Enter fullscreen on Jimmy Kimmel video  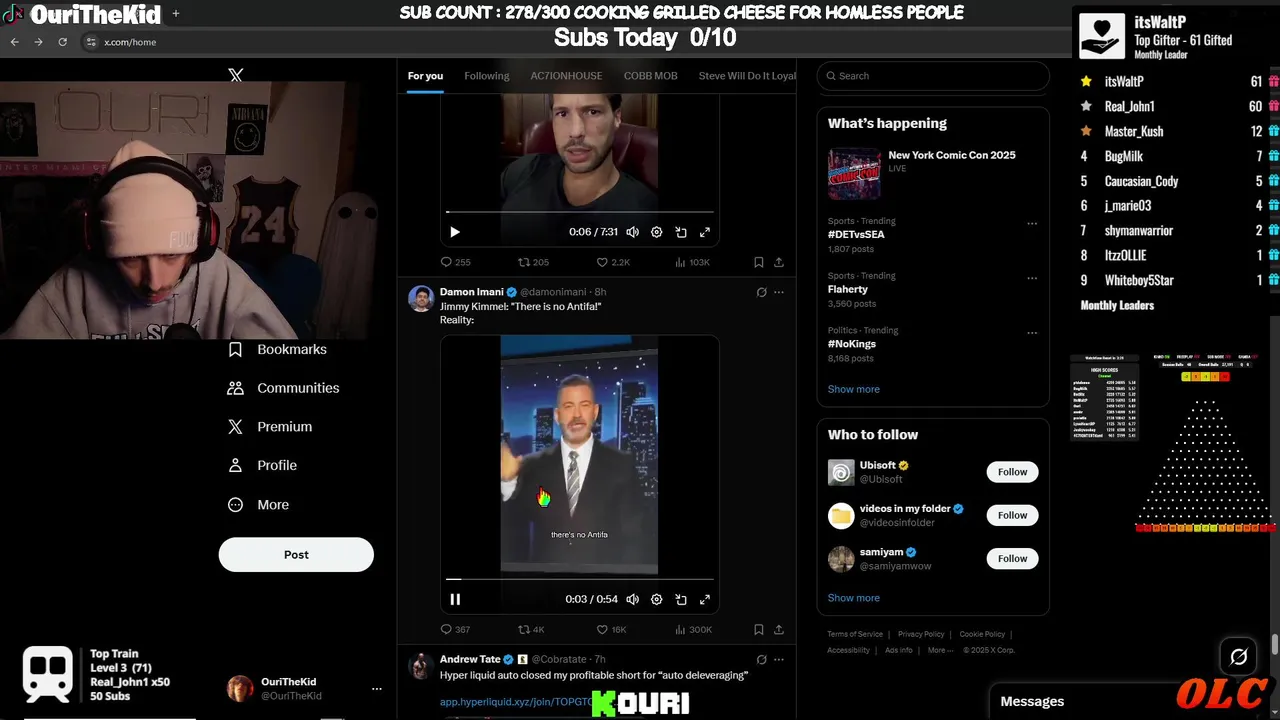(705, 599)
